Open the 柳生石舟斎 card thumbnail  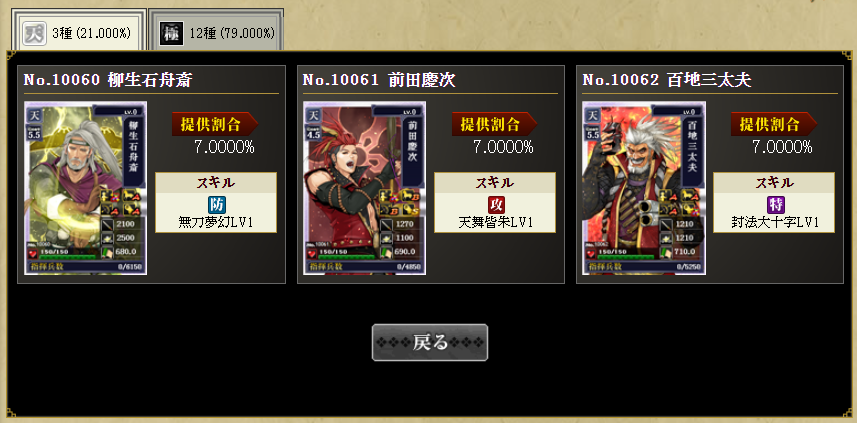pyautogui.click(x=85, y=188)
